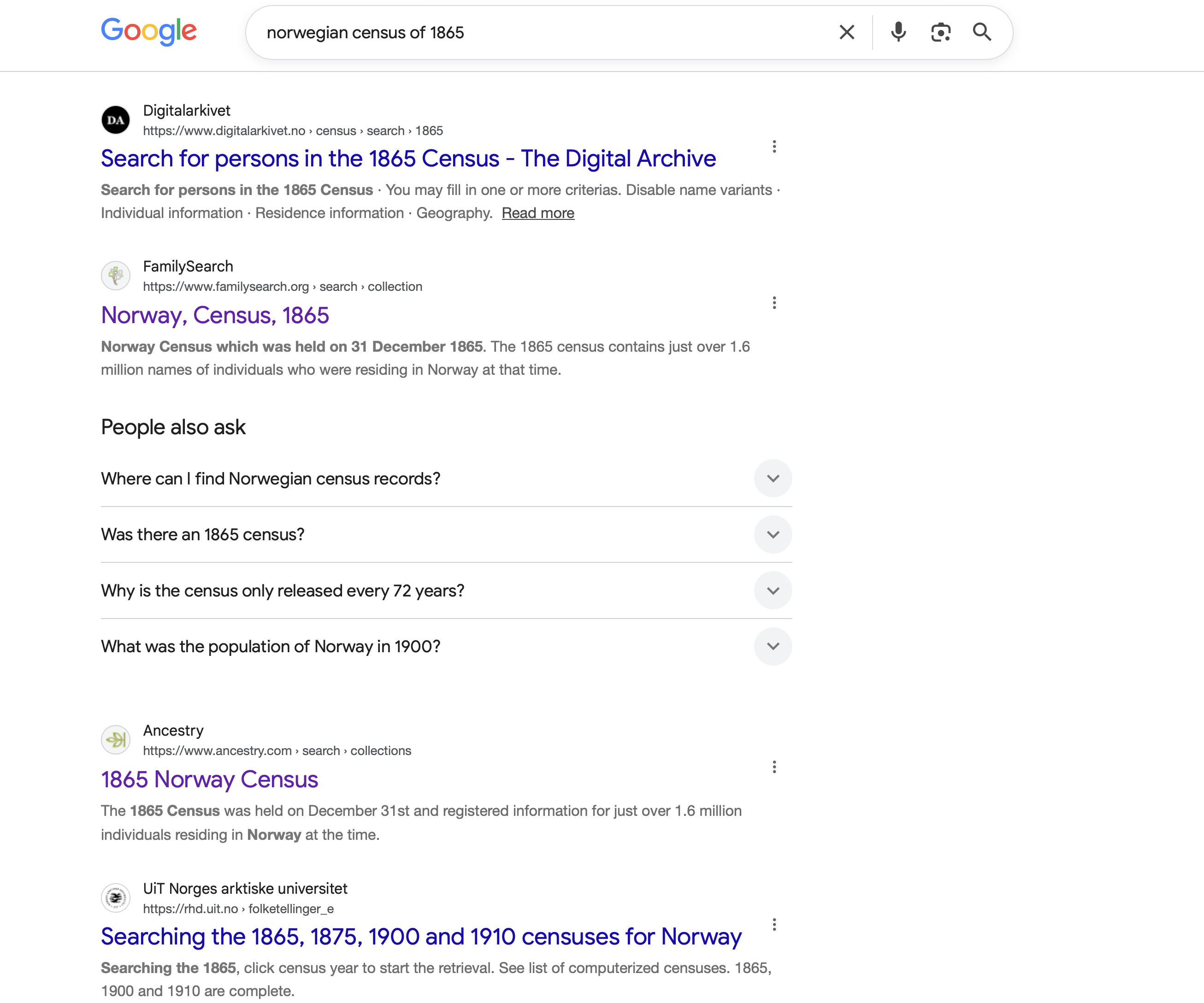This screenshot has height=1003, width=1204.
Task: Click the 'Ancestry' site name
Action: pyautogui.click(x=173, y=731)
